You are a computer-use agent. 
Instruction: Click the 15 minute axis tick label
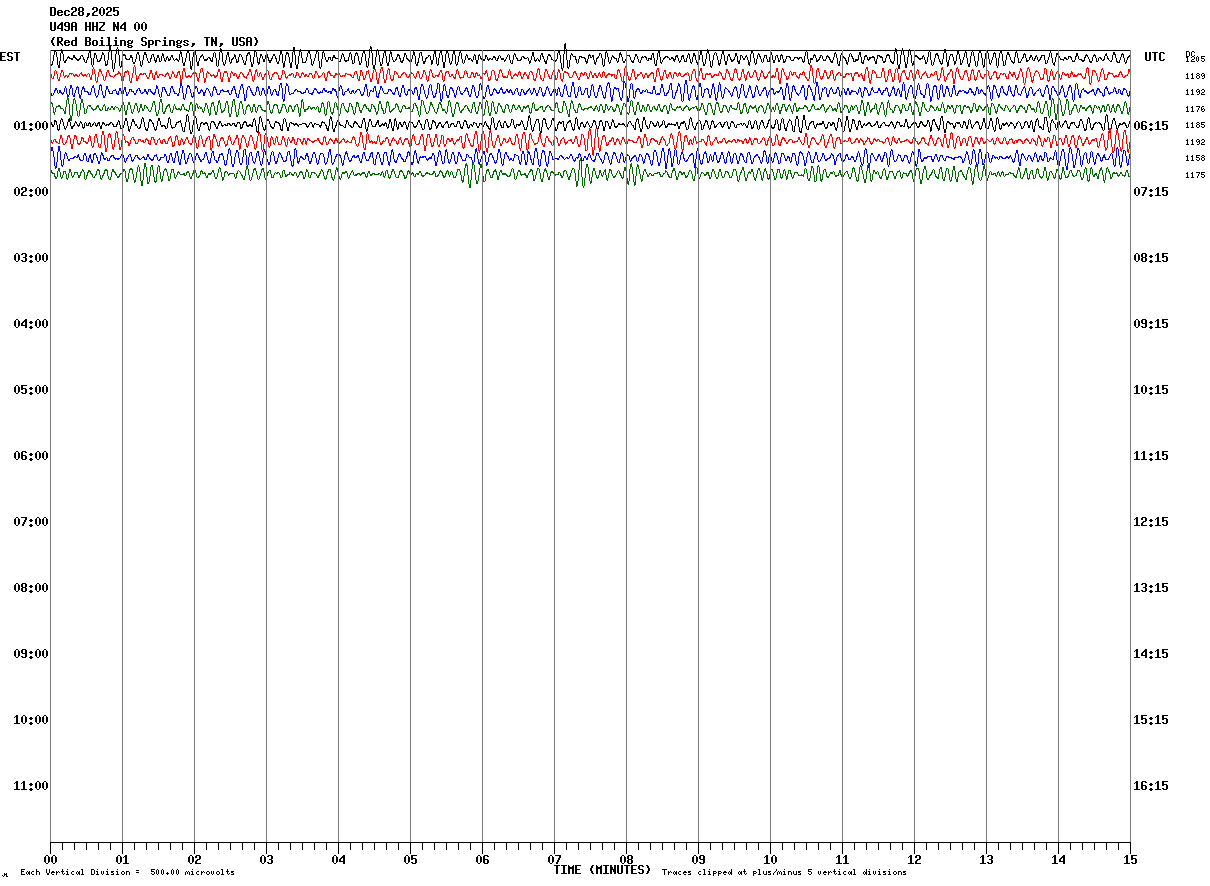[x=1130, y=860]
